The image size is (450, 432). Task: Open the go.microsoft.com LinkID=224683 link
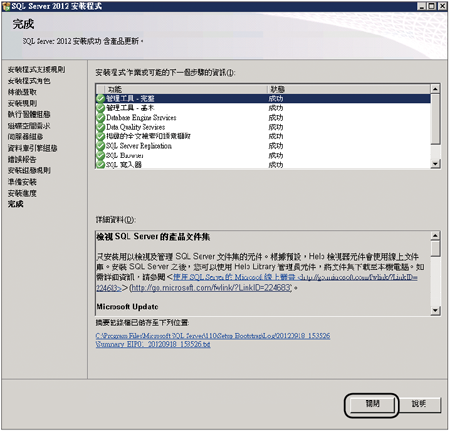(211, 288)
